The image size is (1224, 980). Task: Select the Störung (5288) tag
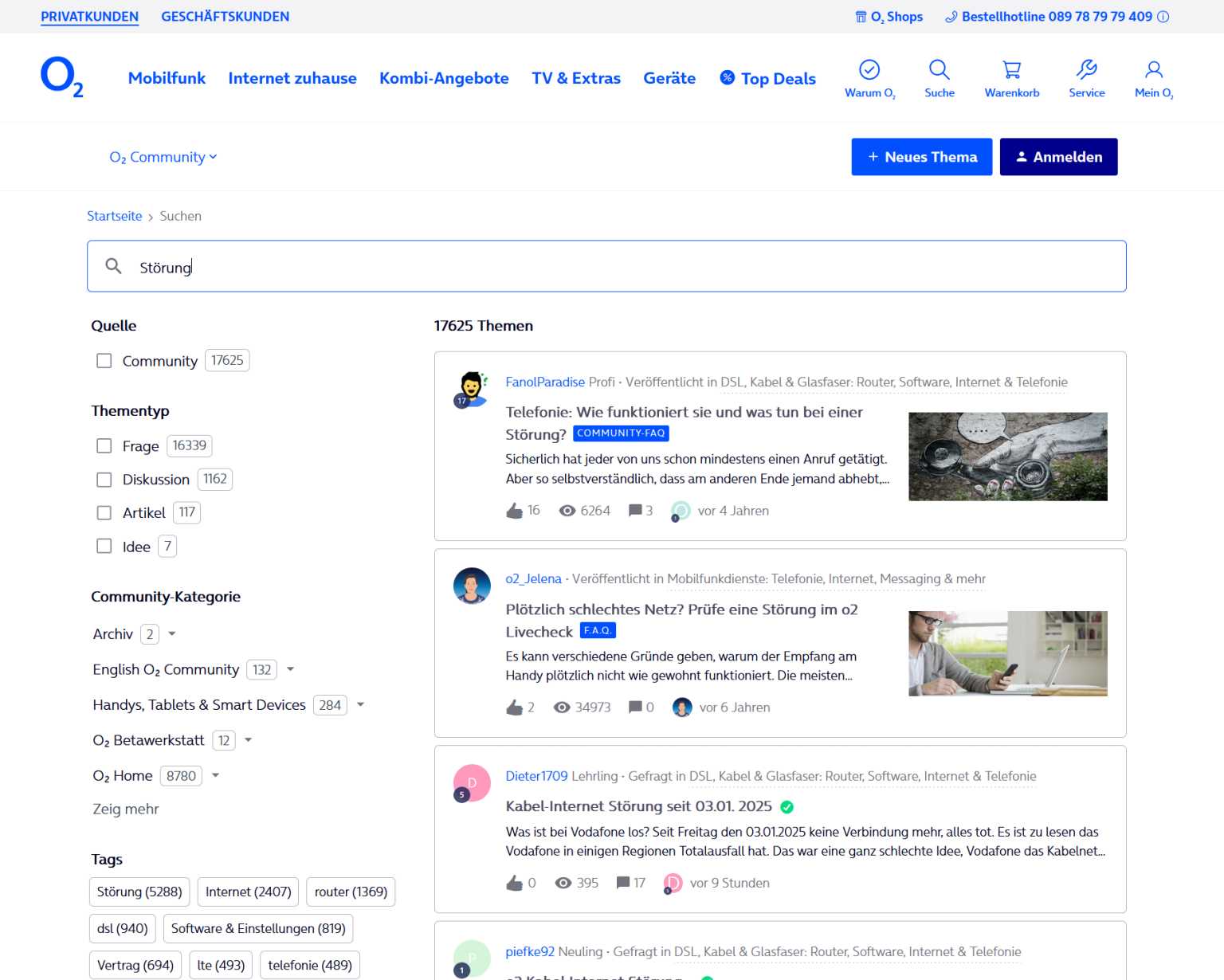(x=139, y=892)
